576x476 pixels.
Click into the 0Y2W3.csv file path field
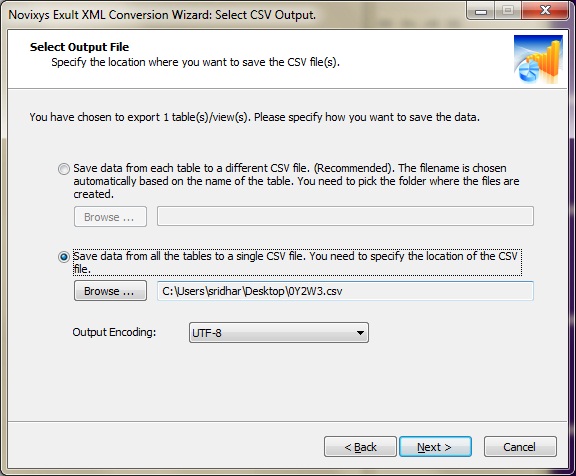pyautogui.click(x=345, y=291)
